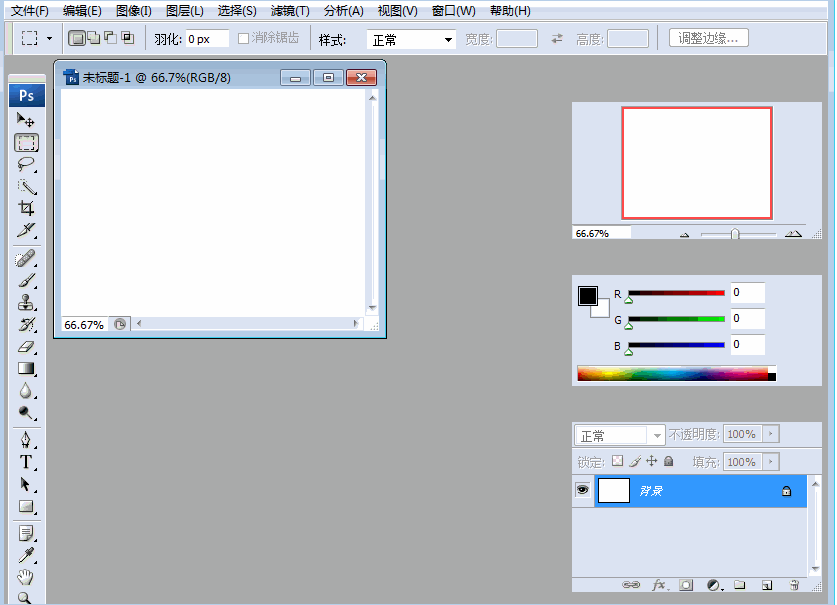
Task: Open 编辑(E) menu
Action: point(82,11)
